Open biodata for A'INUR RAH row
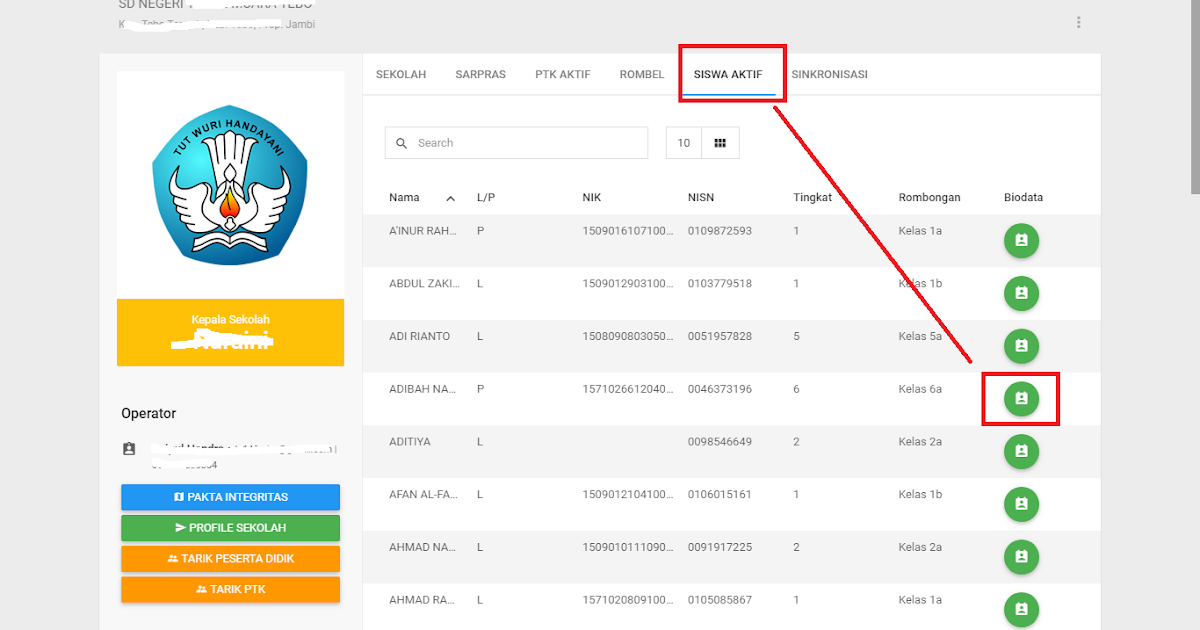 click(x=1021, y=241)
